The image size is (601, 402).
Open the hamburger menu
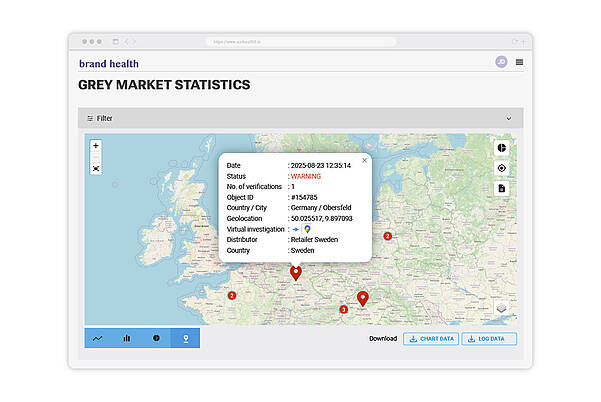519,62
